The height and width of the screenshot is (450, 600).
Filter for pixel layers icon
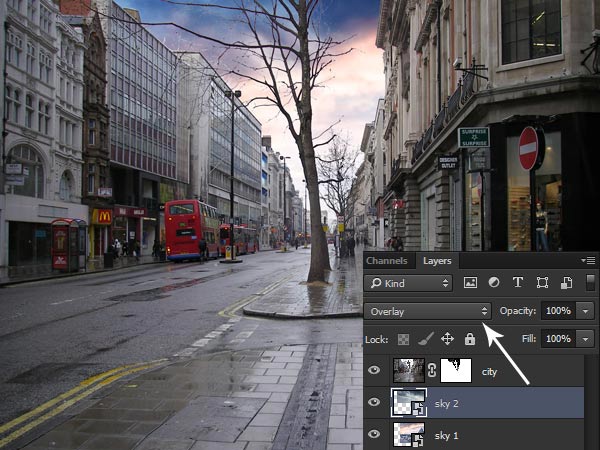tap(470, 284)
